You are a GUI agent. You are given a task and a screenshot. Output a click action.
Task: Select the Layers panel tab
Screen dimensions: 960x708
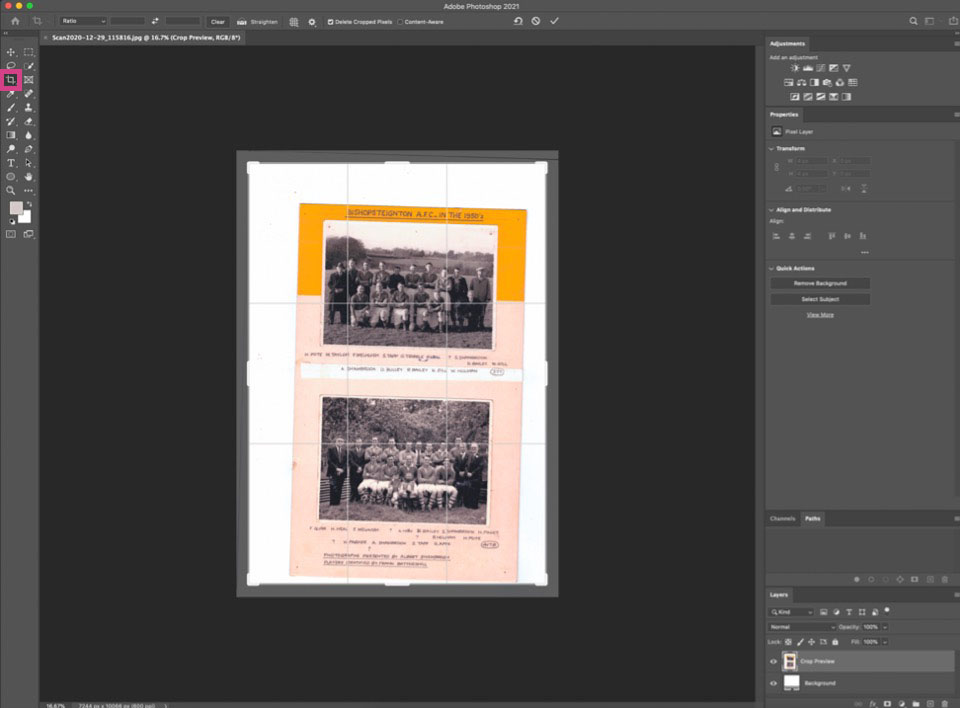click(779, 595)
